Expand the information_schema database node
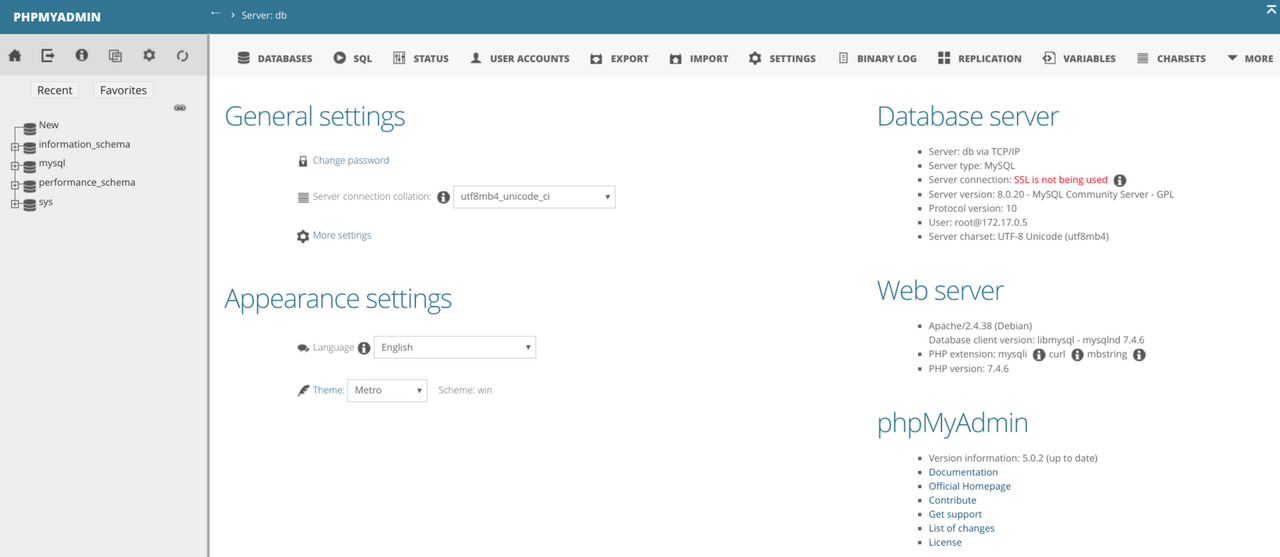 point(15,147)
